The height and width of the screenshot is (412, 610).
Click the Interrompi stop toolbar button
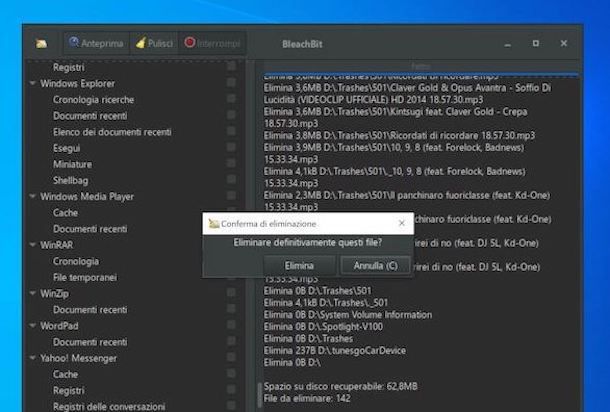click(x=212, y=43)
